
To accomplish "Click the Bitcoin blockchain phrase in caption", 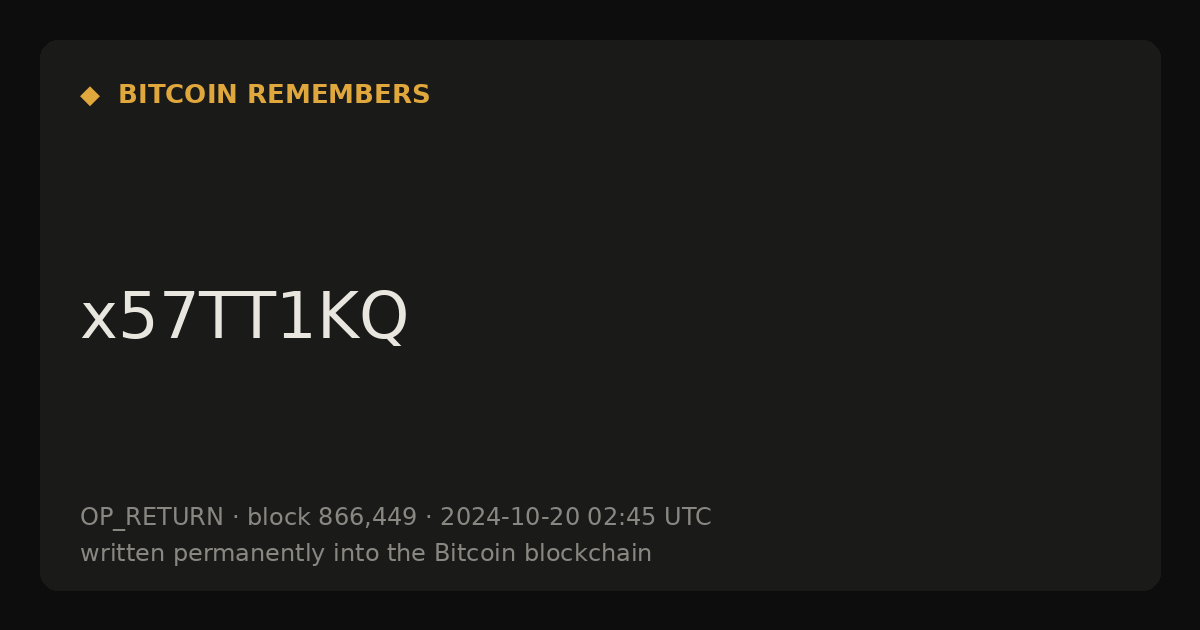I will [x=543, y=553].
